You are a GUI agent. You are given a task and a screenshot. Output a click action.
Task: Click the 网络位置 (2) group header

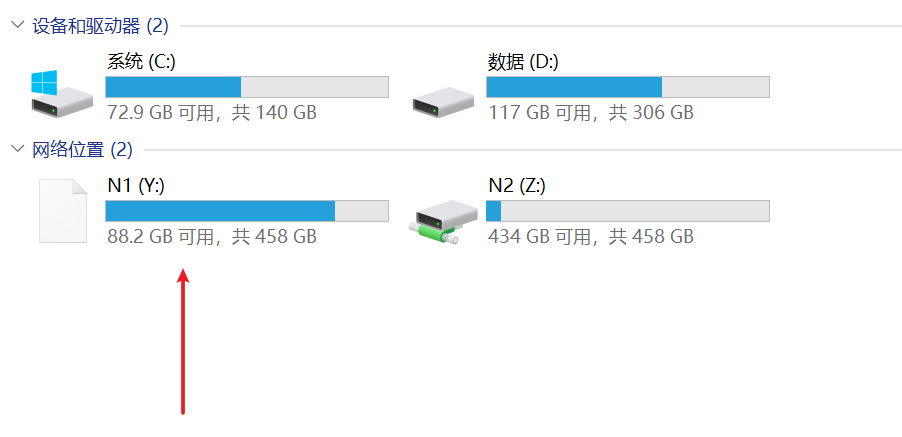tap(83, 150)
